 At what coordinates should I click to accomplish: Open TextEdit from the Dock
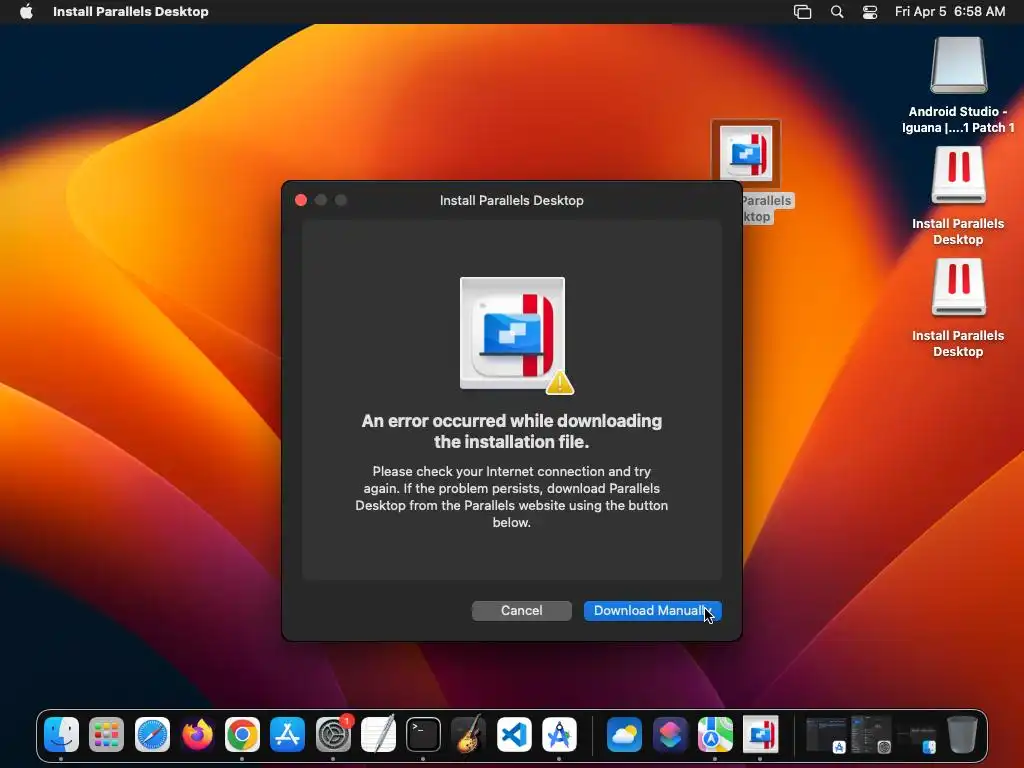(378, 735)
